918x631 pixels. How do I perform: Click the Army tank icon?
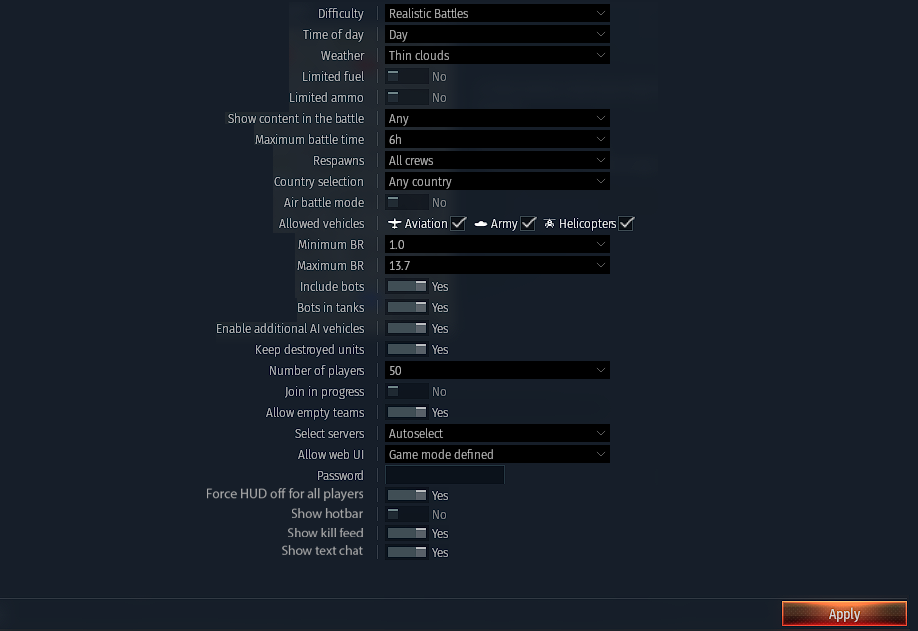point(481,224)
